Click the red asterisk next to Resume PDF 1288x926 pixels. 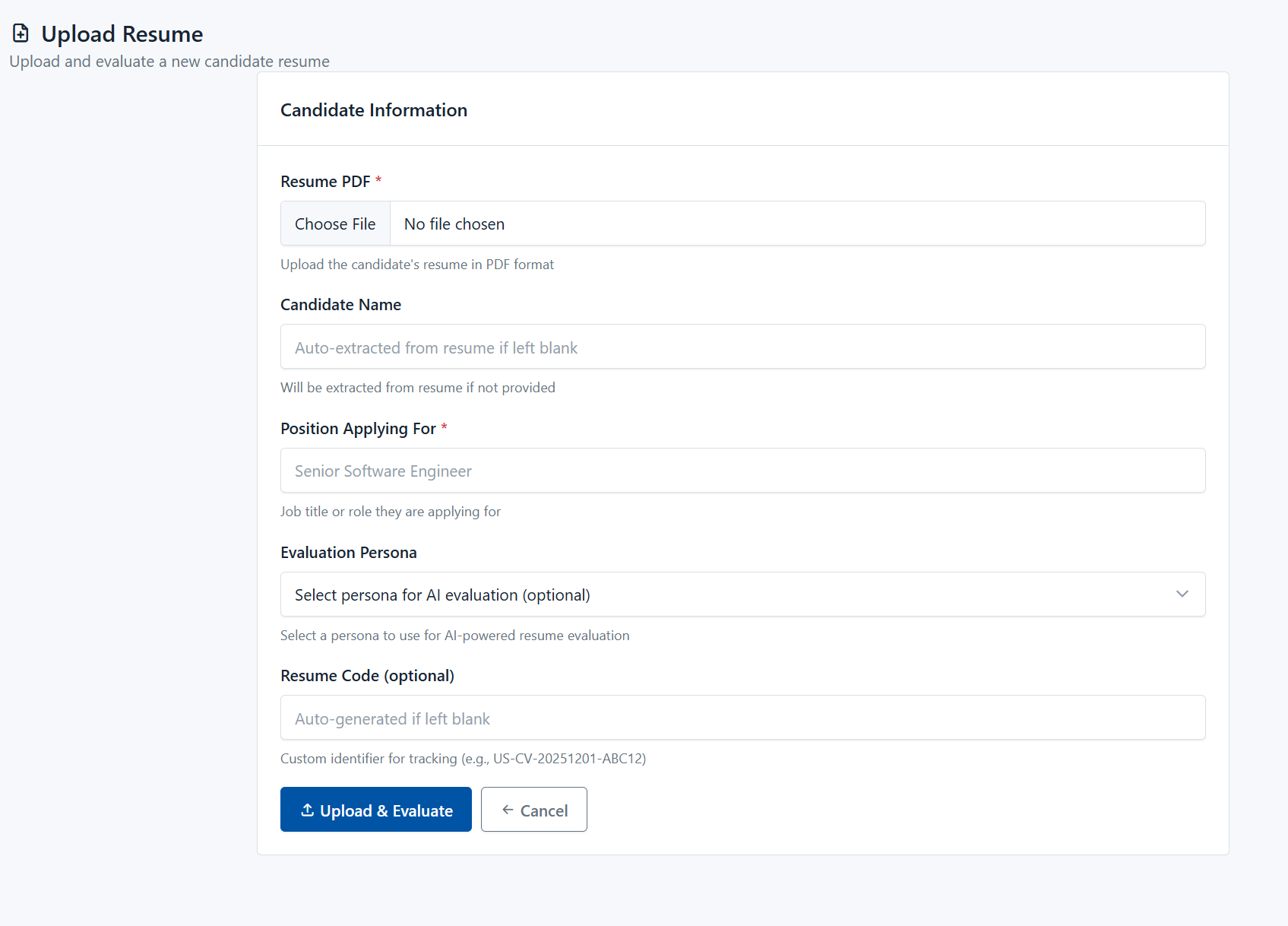(x=378, y=181)
